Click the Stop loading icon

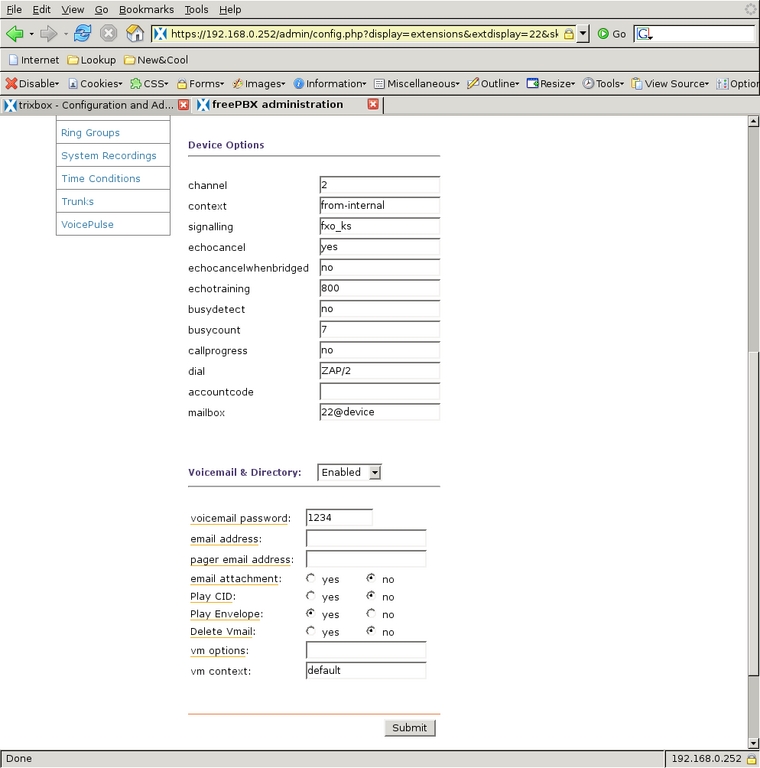[x=109, y=33]
